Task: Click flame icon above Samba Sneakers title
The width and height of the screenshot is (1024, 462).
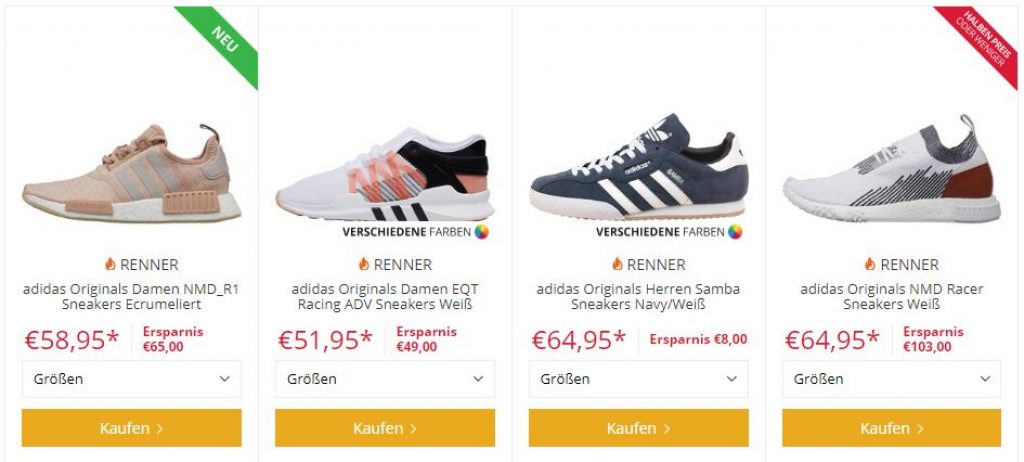Action: click(617, 264)
